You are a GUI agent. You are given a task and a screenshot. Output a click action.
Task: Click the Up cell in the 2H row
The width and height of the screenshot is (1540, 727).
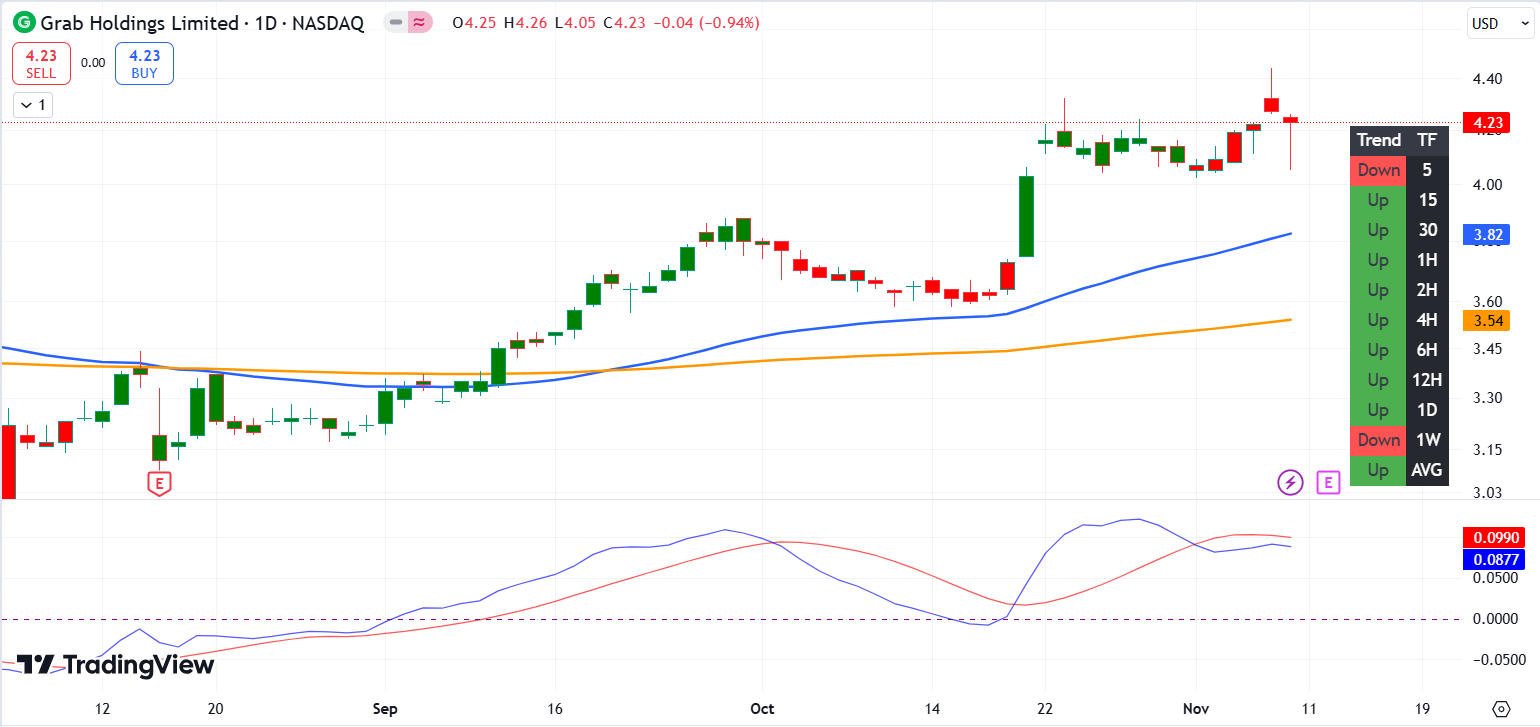click(1378, 290)
